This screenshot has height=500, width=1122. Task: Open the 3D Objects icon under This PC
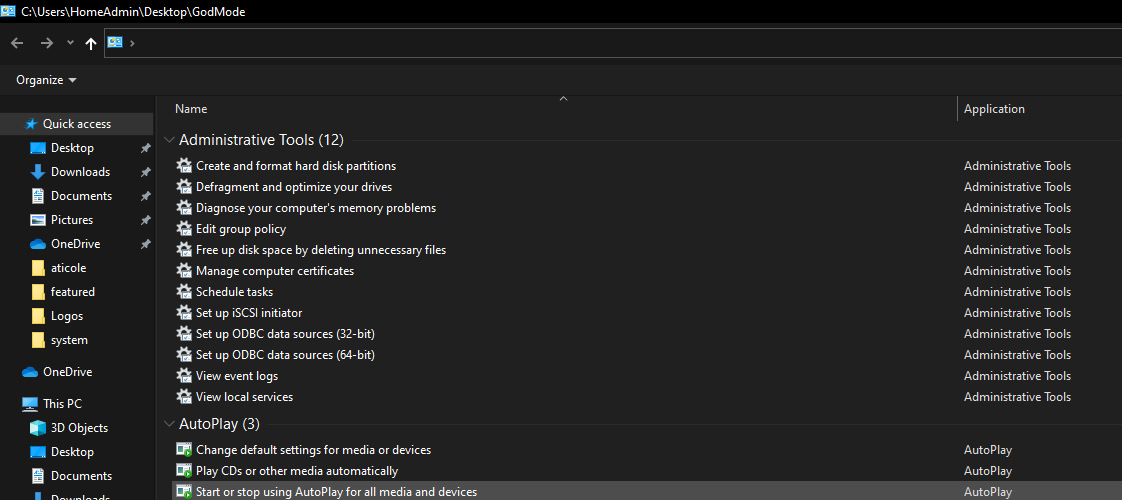pyautogui.click(x=38, y=428)
